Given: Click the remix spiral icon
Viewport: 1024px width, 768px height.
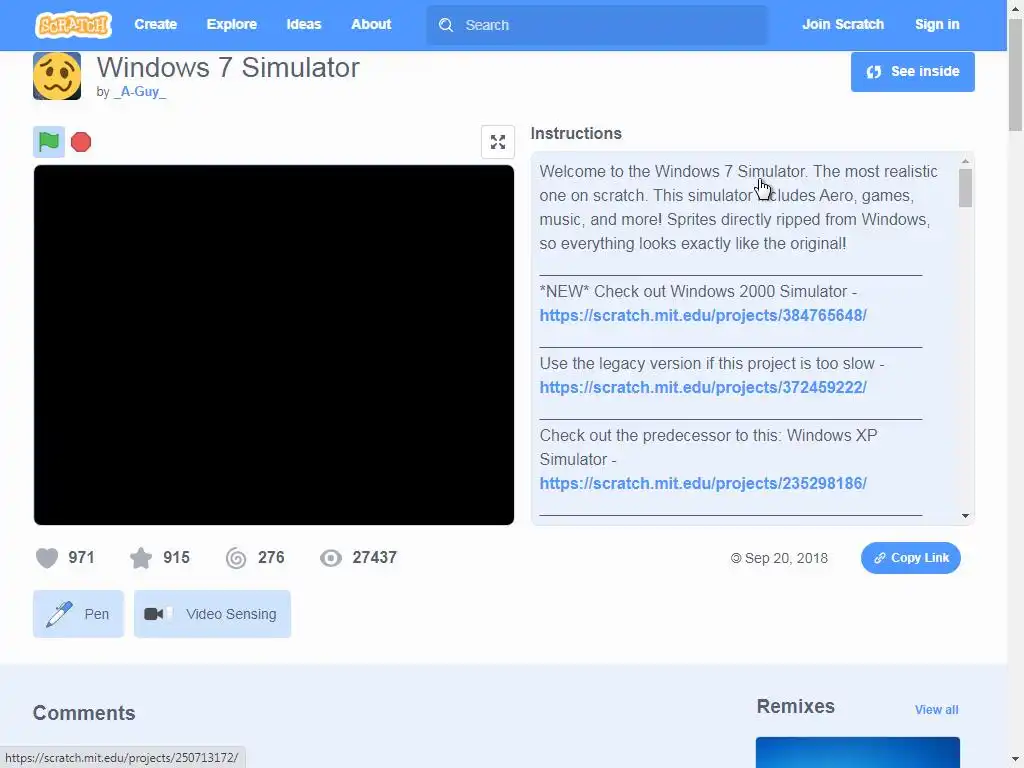Looking at the screenshot, I should pos(236,558).
